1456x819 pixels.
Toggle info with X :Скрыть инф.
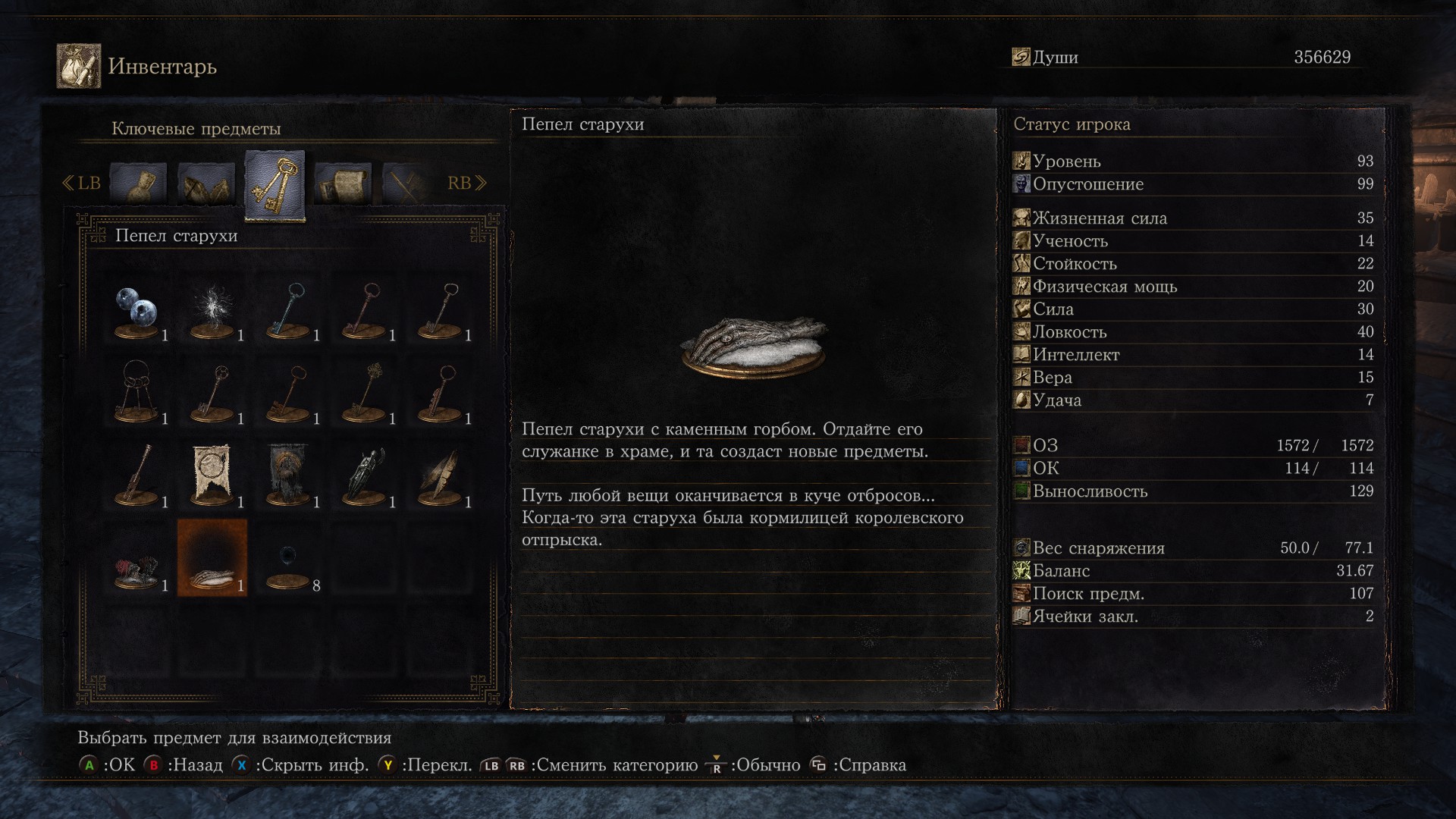click(x=300, y=765)
